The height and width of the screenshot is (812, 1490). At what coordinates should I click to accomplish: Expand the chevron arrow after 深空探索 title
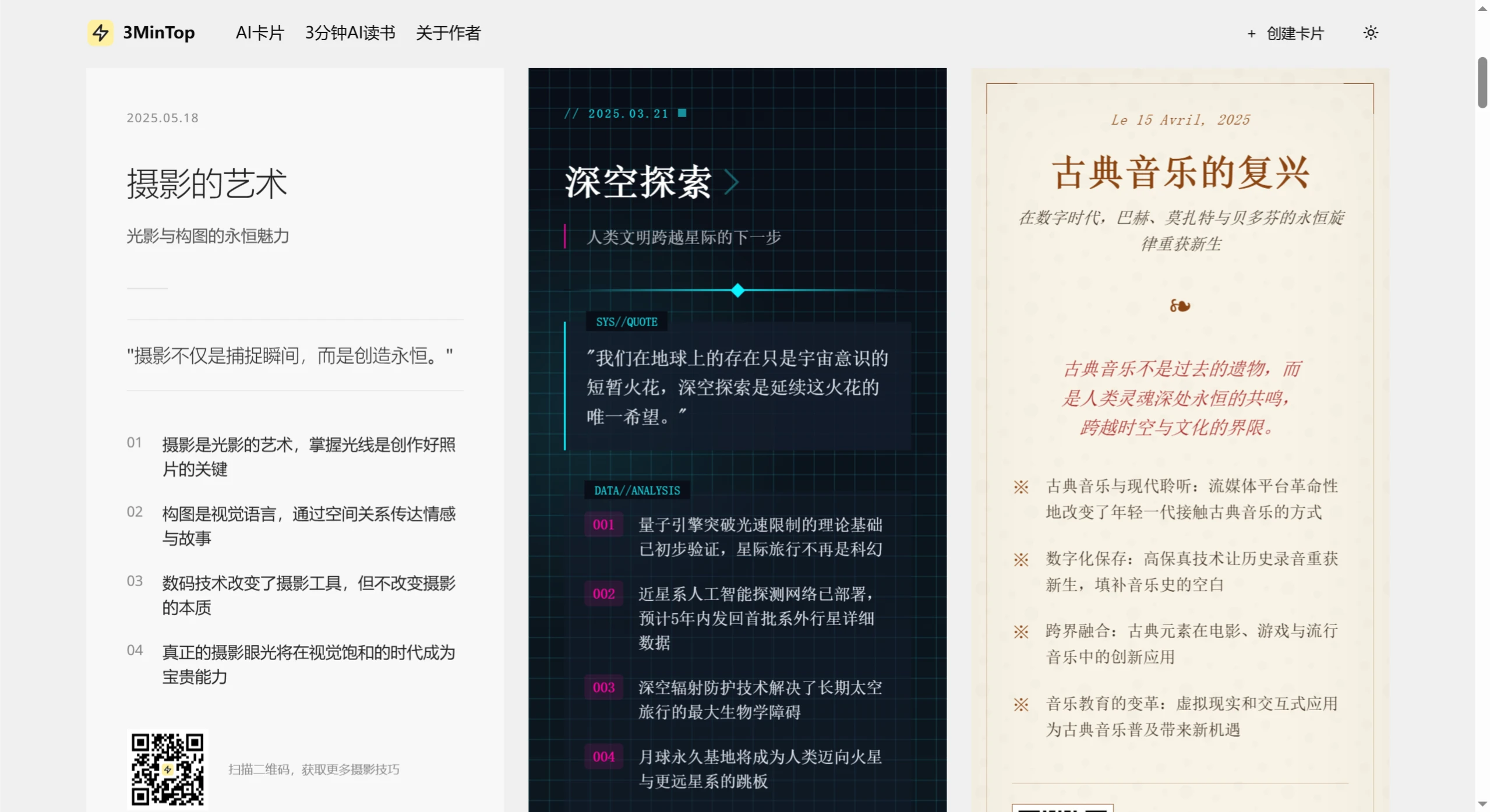coord(733,182)
